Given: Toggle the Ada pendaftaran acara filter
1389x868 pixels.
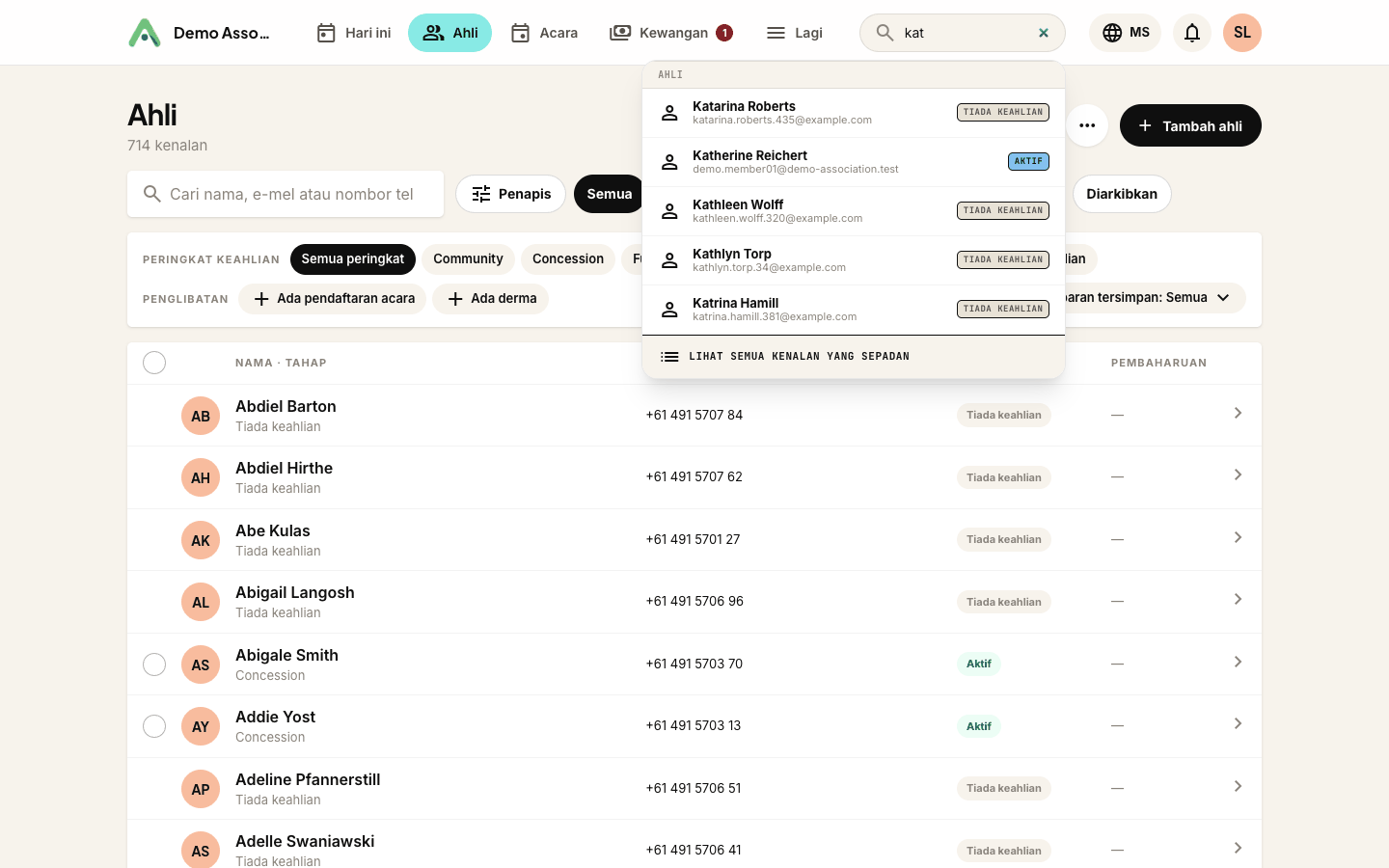Looking at the screenshot, I should point(333,299).
